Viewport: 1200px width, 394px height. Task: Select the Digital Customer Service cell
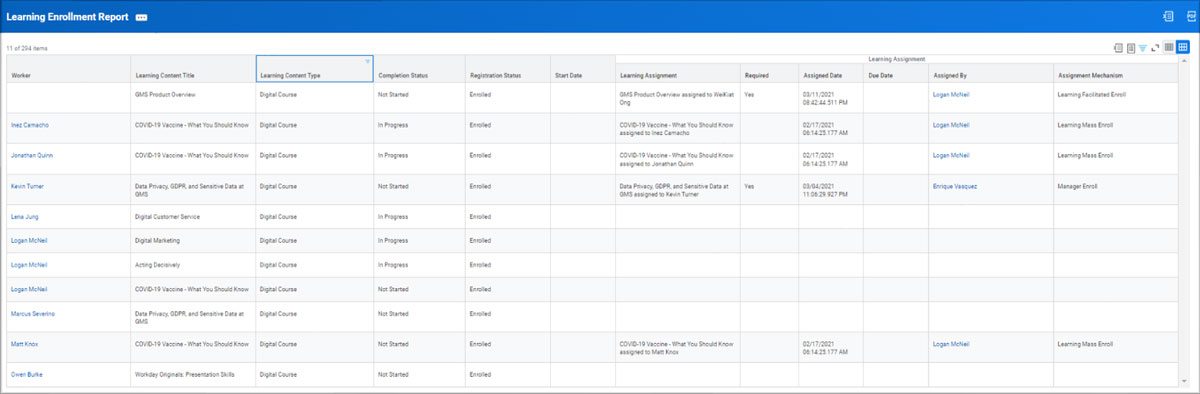pyautogui.click(x=193, y=217)
